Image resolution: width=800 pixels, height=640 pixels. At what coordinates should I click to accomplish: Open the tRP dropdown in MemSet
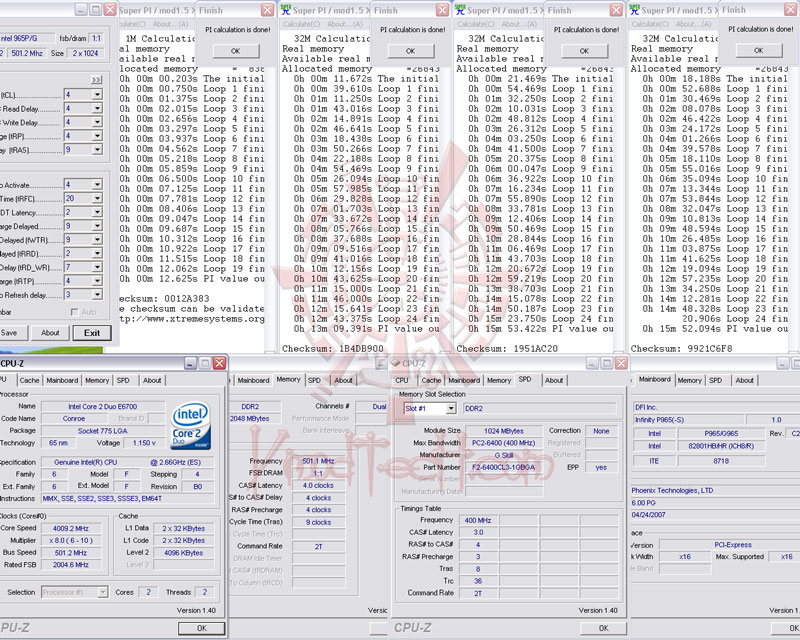click(97, 136)
